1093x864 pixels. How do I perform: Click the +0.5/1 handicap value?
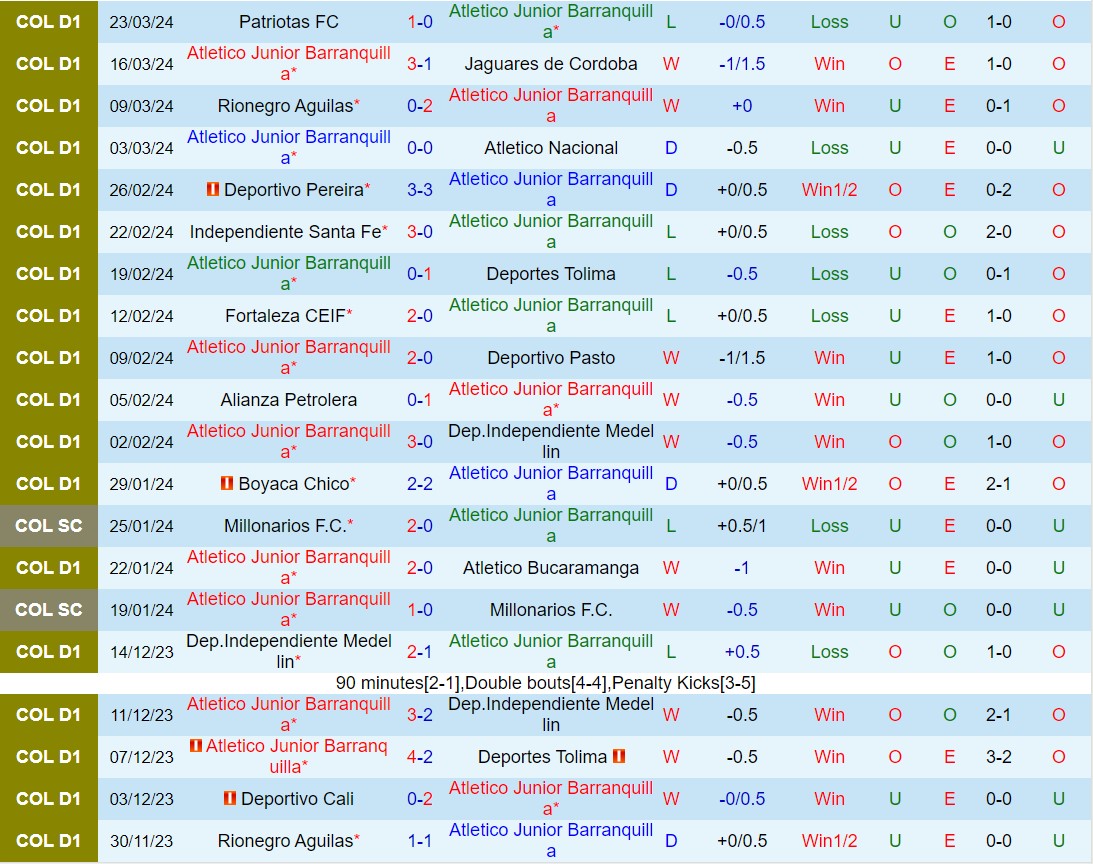tap(742, 526)
